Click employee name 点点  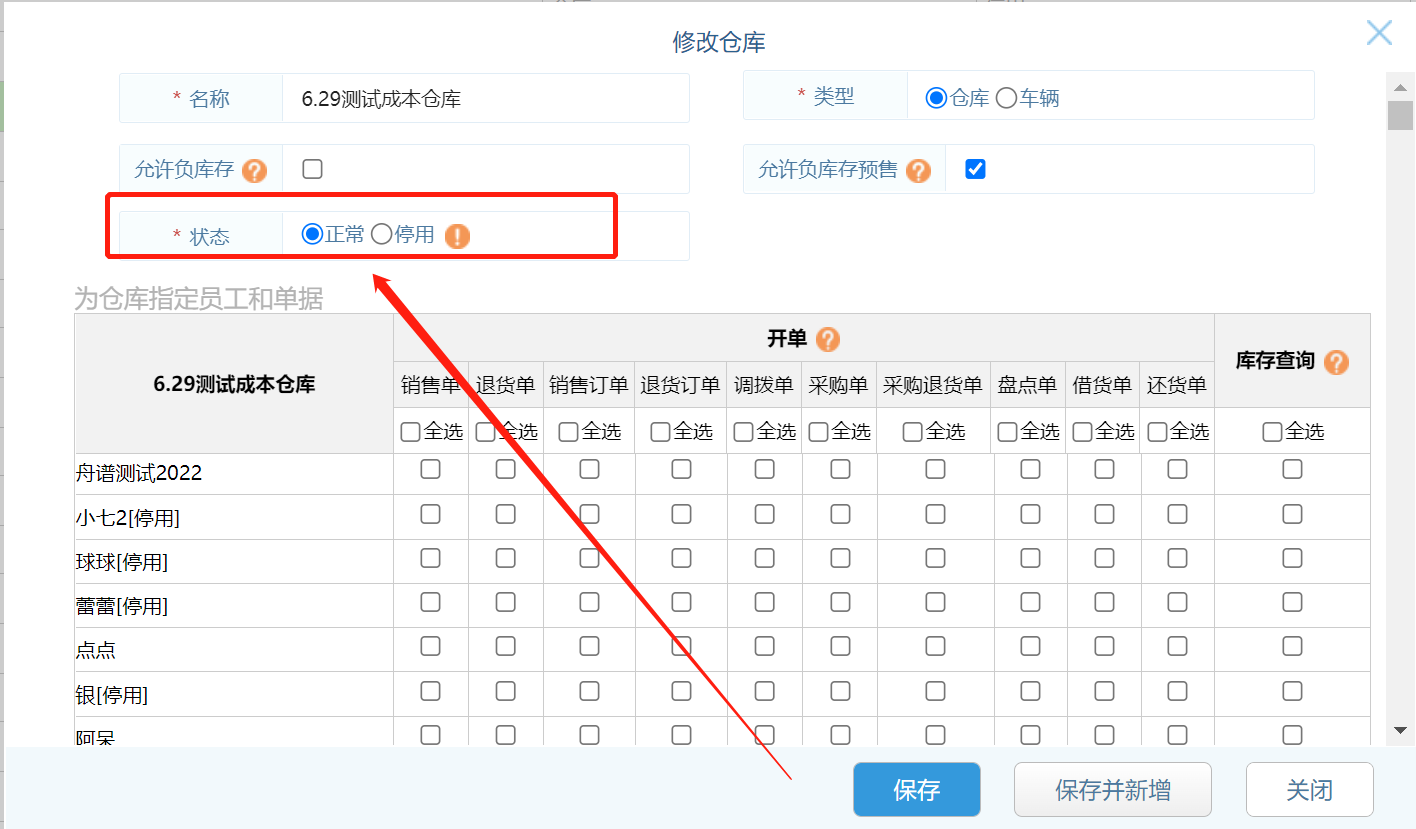click(x=96, y=650)
